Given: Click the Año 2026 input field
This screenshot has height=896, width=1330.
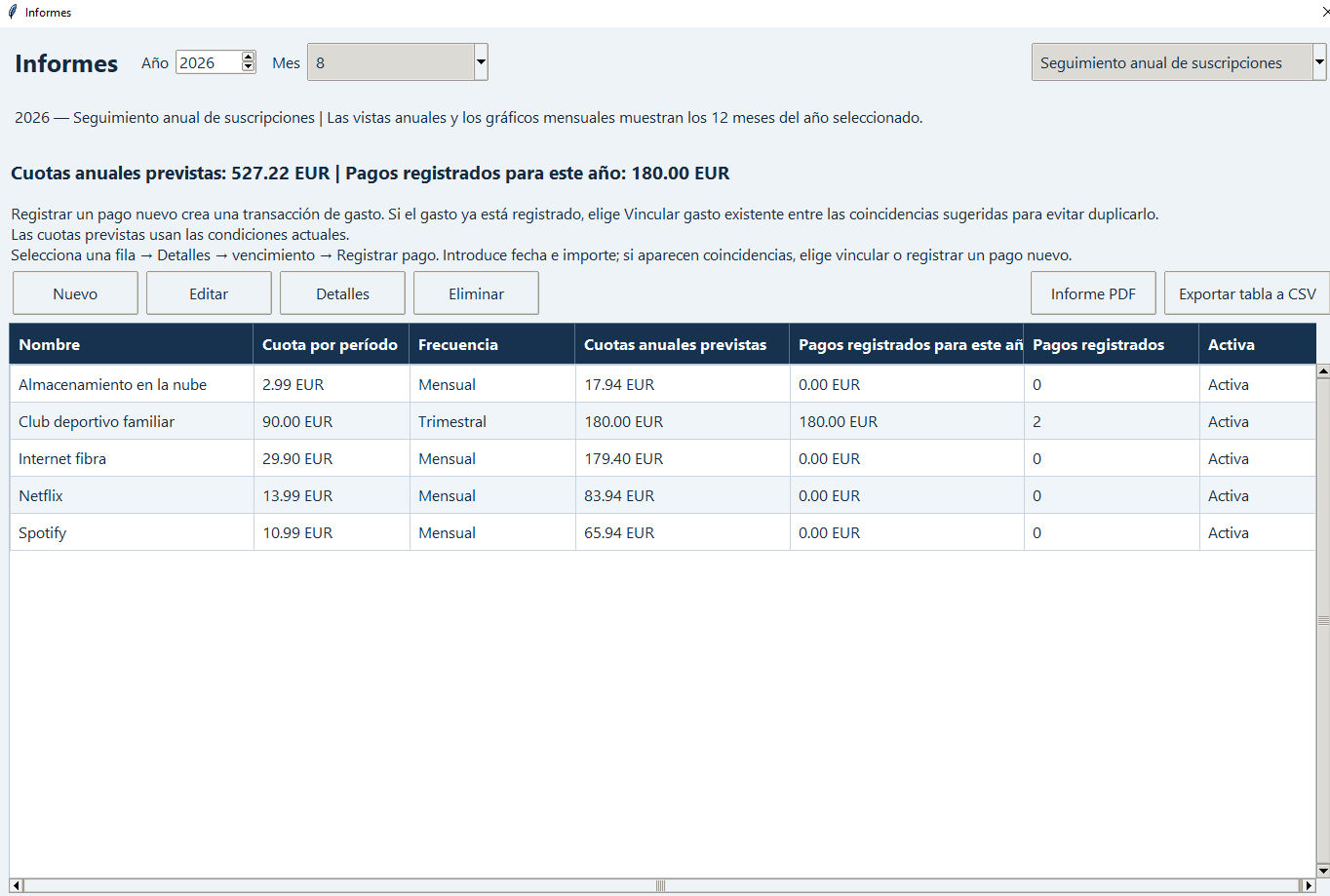Looking at the screenshot, I should click(x=209, y=62).
